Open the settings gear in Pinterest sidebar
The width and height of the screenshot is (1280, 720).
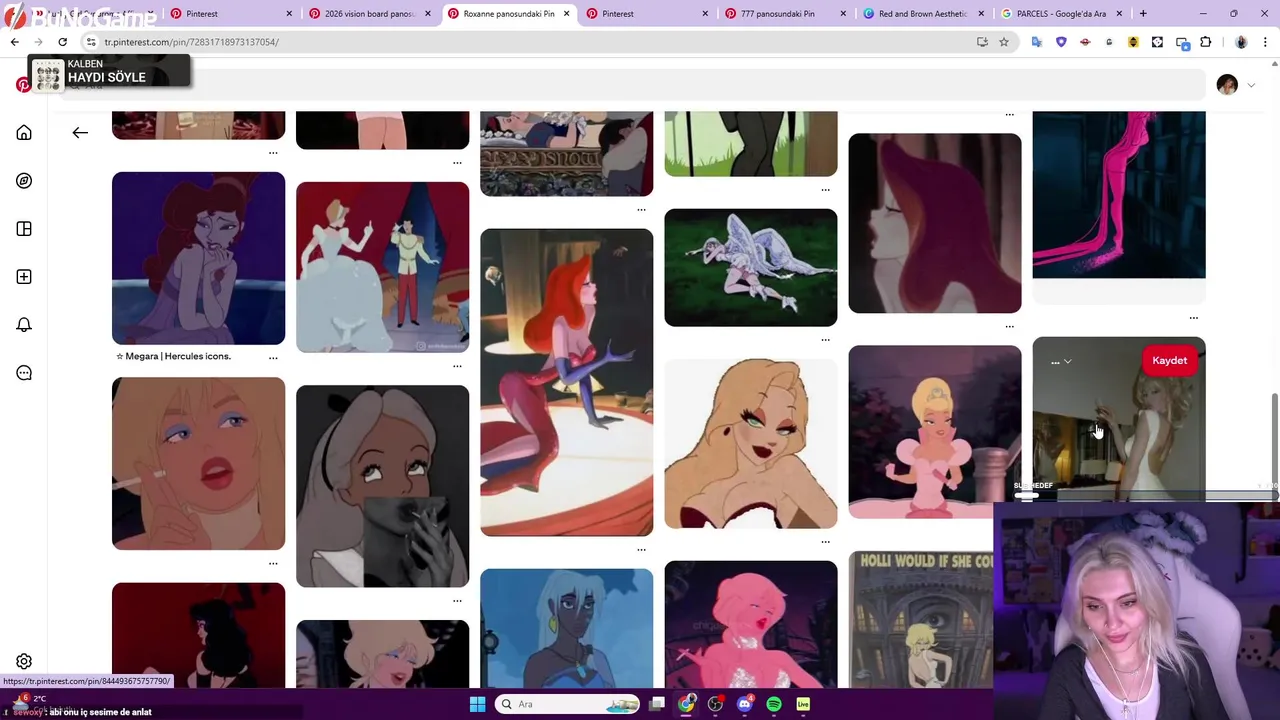pyautogui.click(x=24, y=661)
